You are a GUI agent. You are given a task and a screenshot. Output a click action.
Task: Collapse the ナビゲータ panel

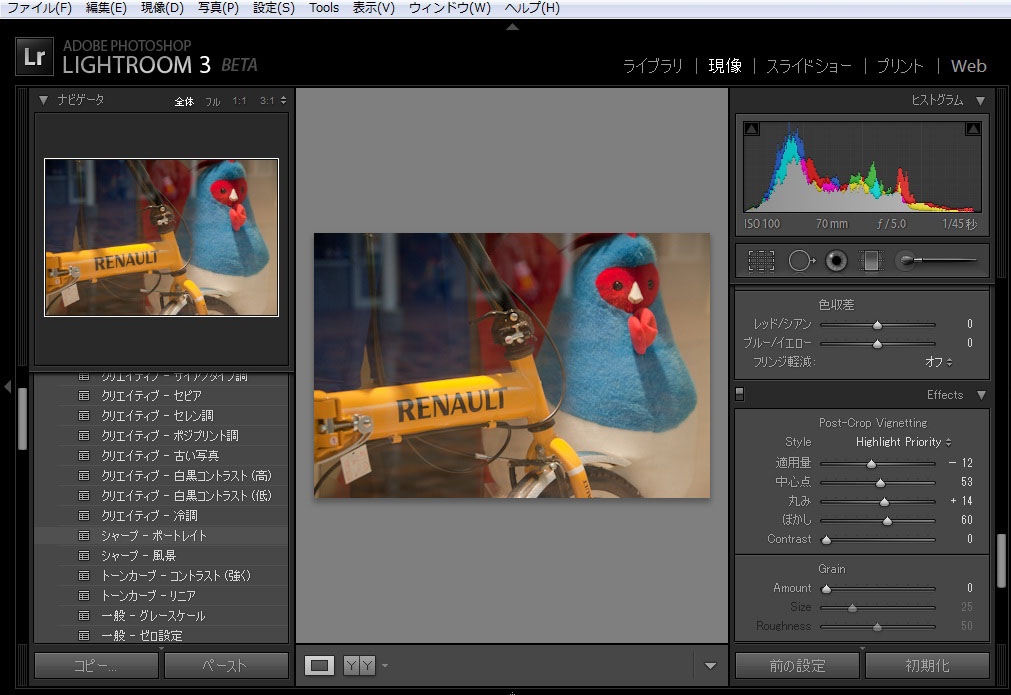point(44,100)
